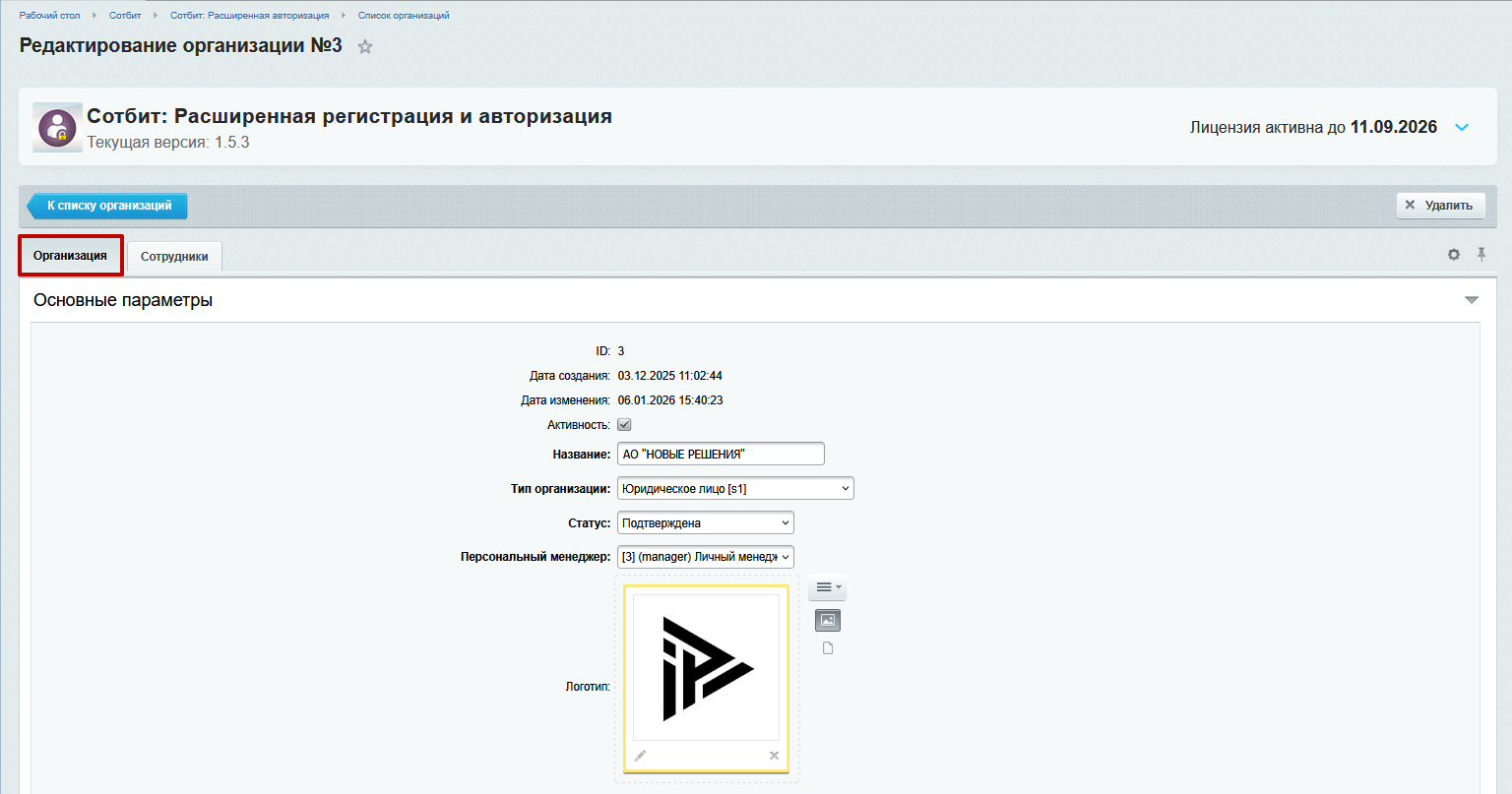Collapse the Основные параметры section
1512x794 pixels.
pyautogui.click(x=1472, y=300)
